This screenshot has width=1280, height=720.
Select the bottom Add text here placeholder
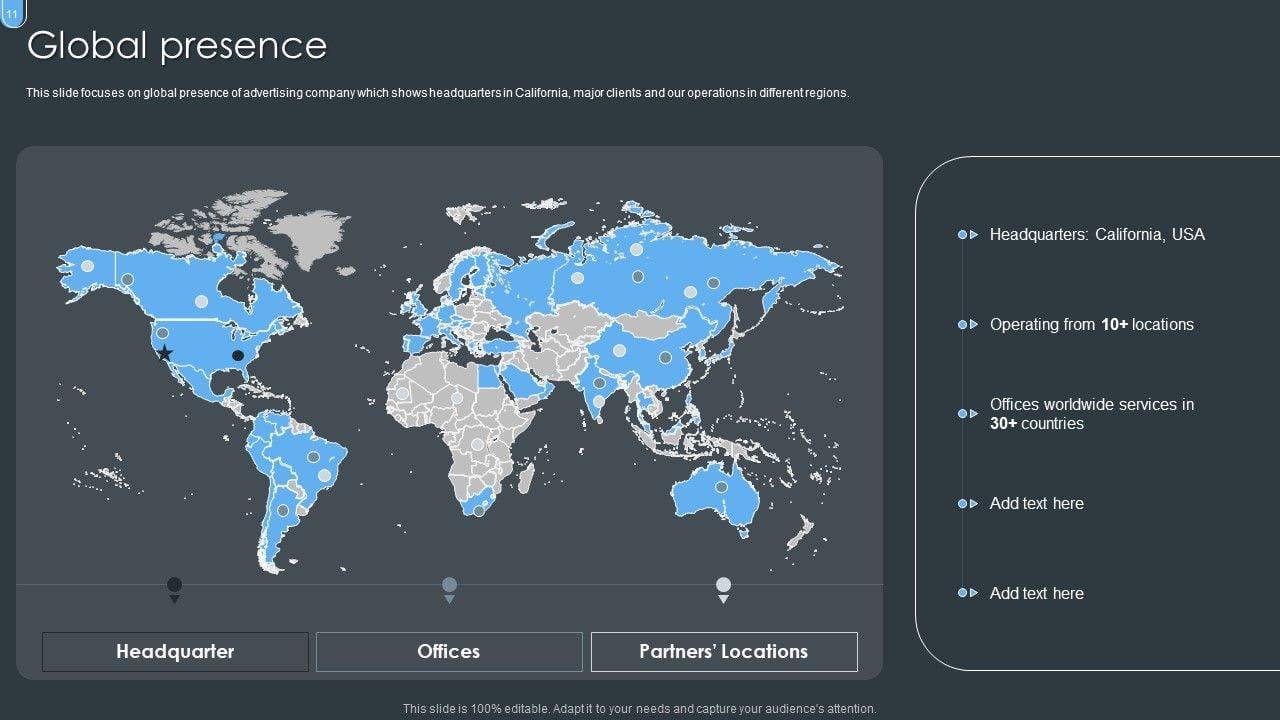point(1036,594)
